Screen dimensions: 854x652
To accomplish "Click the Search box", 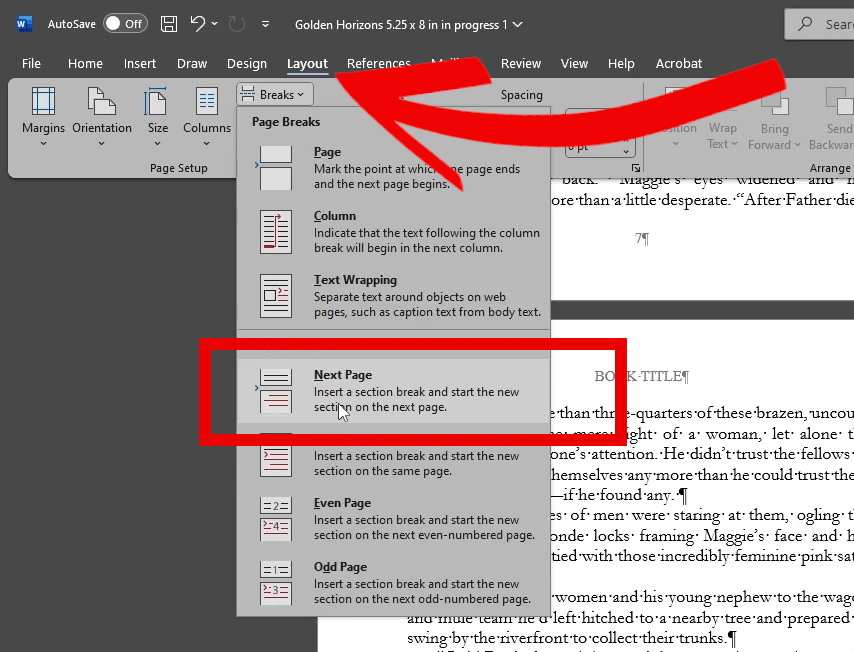I will click(x=819, y=25).
